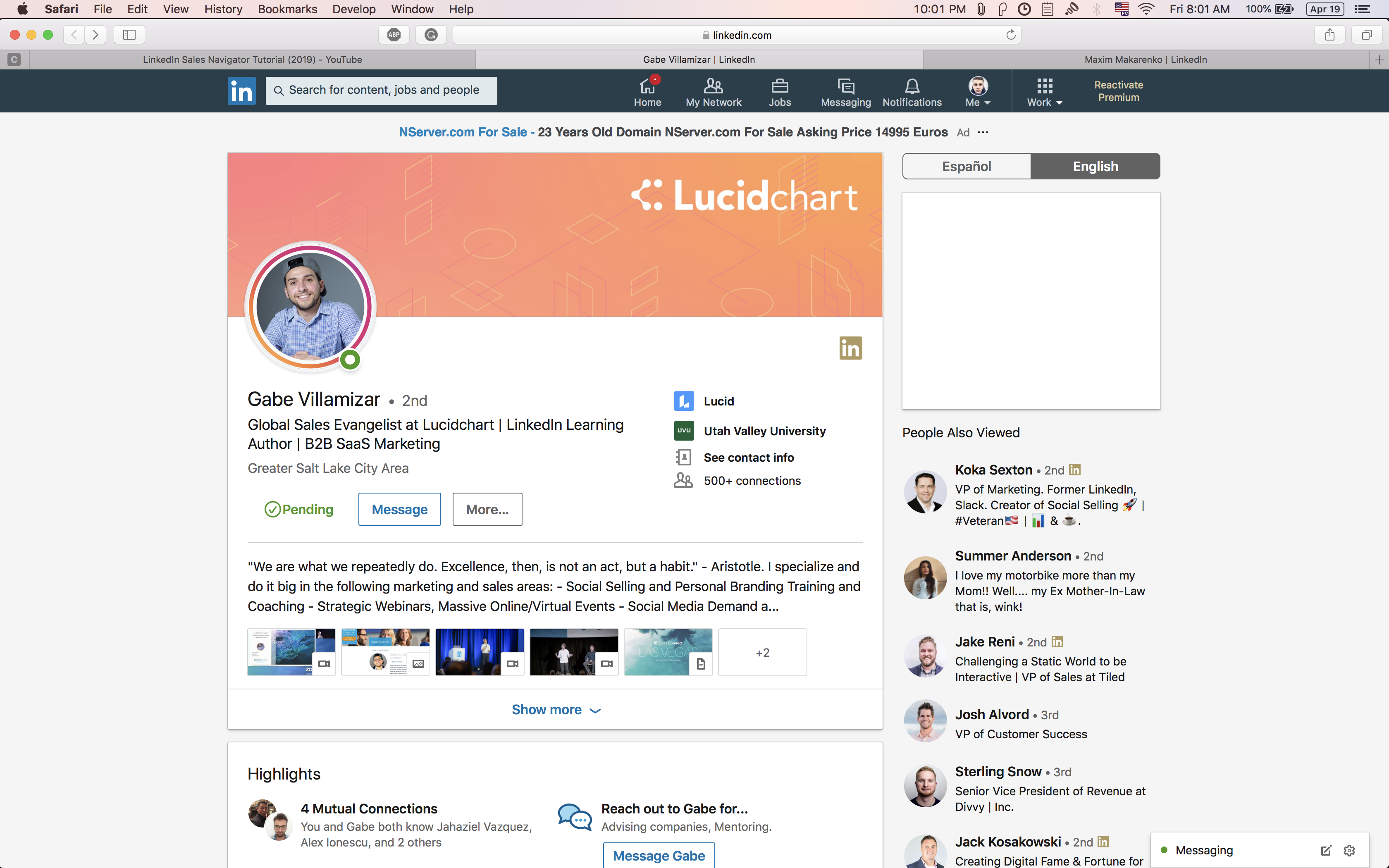Click the Wi-Fi icon in menu bar
The image size is (1389, 868).
pyautogui.click(x=1146, y=9)
